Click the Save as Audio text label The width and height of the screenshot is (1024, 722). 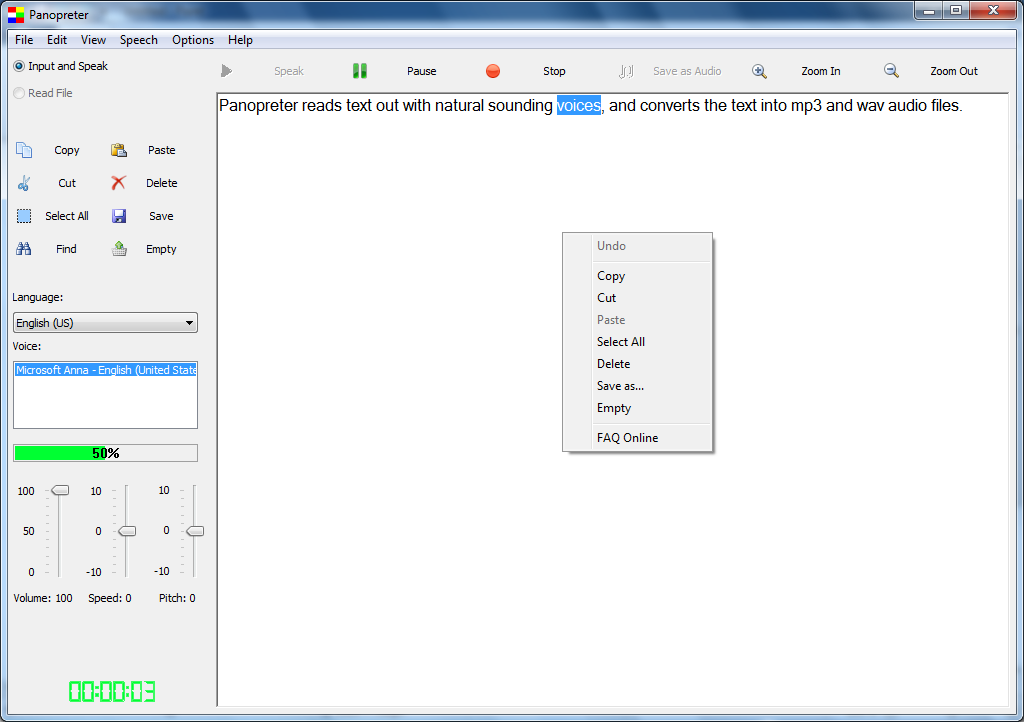coord(687,71)
